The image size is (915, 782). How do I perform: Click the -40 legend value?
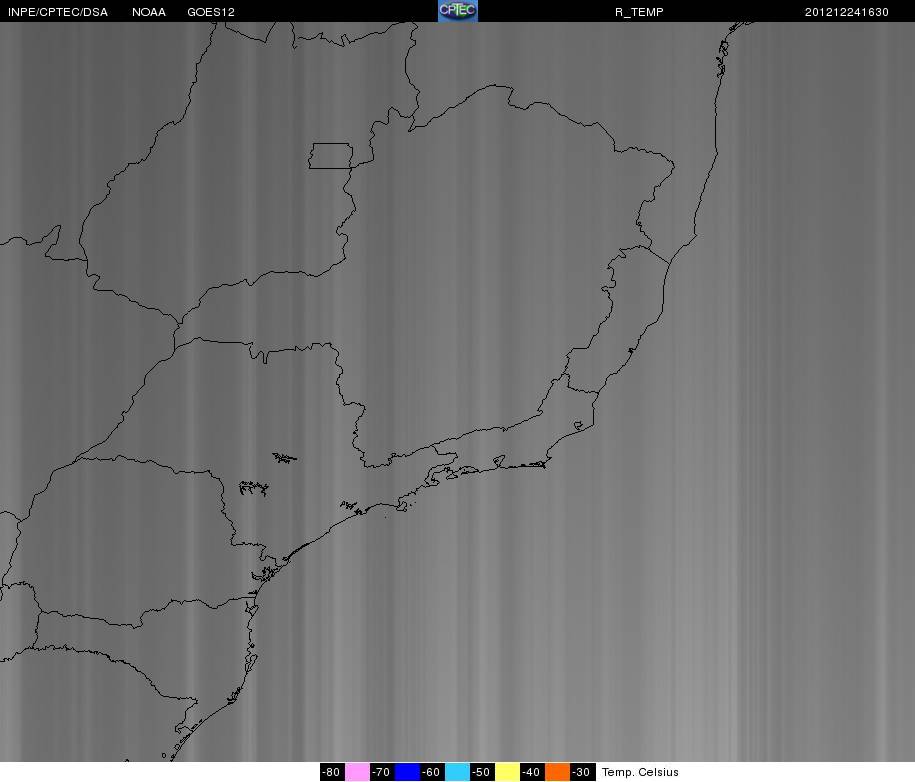[x=532, y=772]
